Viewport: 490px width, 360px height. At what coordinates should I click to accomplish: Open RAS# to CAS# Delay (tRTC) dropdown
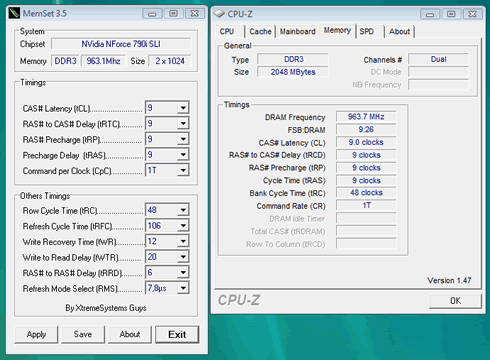(183, 123)
